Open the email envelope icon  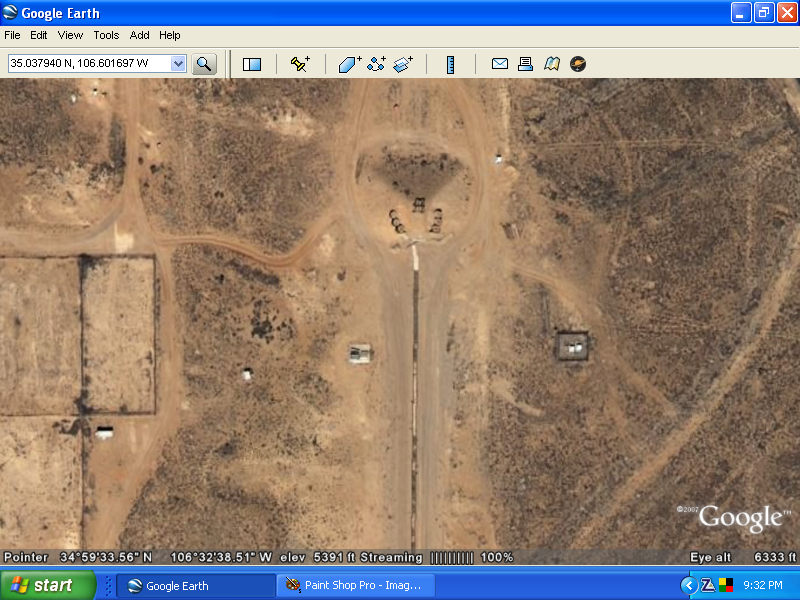(x=499, y=64)
